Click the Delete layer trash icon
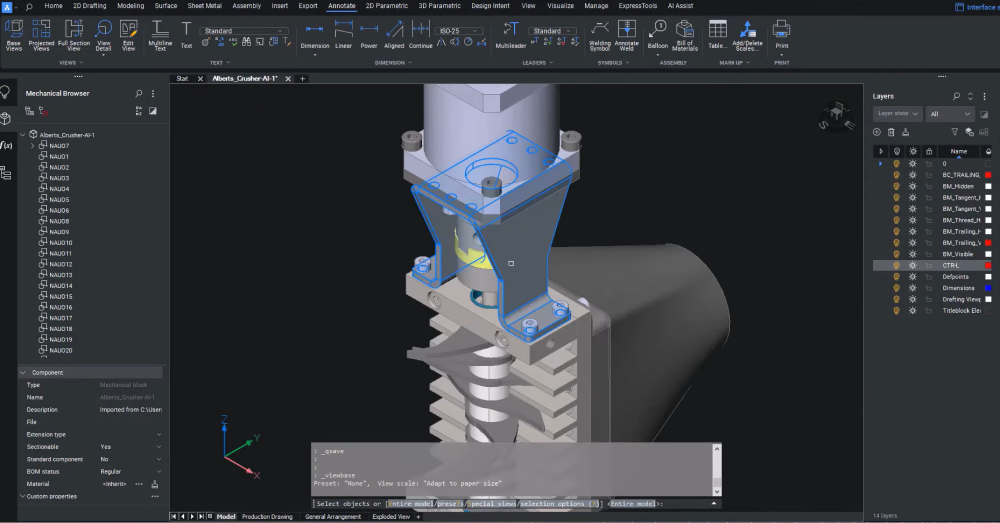Screen dimensions: 1000x523 click(891, 132)
